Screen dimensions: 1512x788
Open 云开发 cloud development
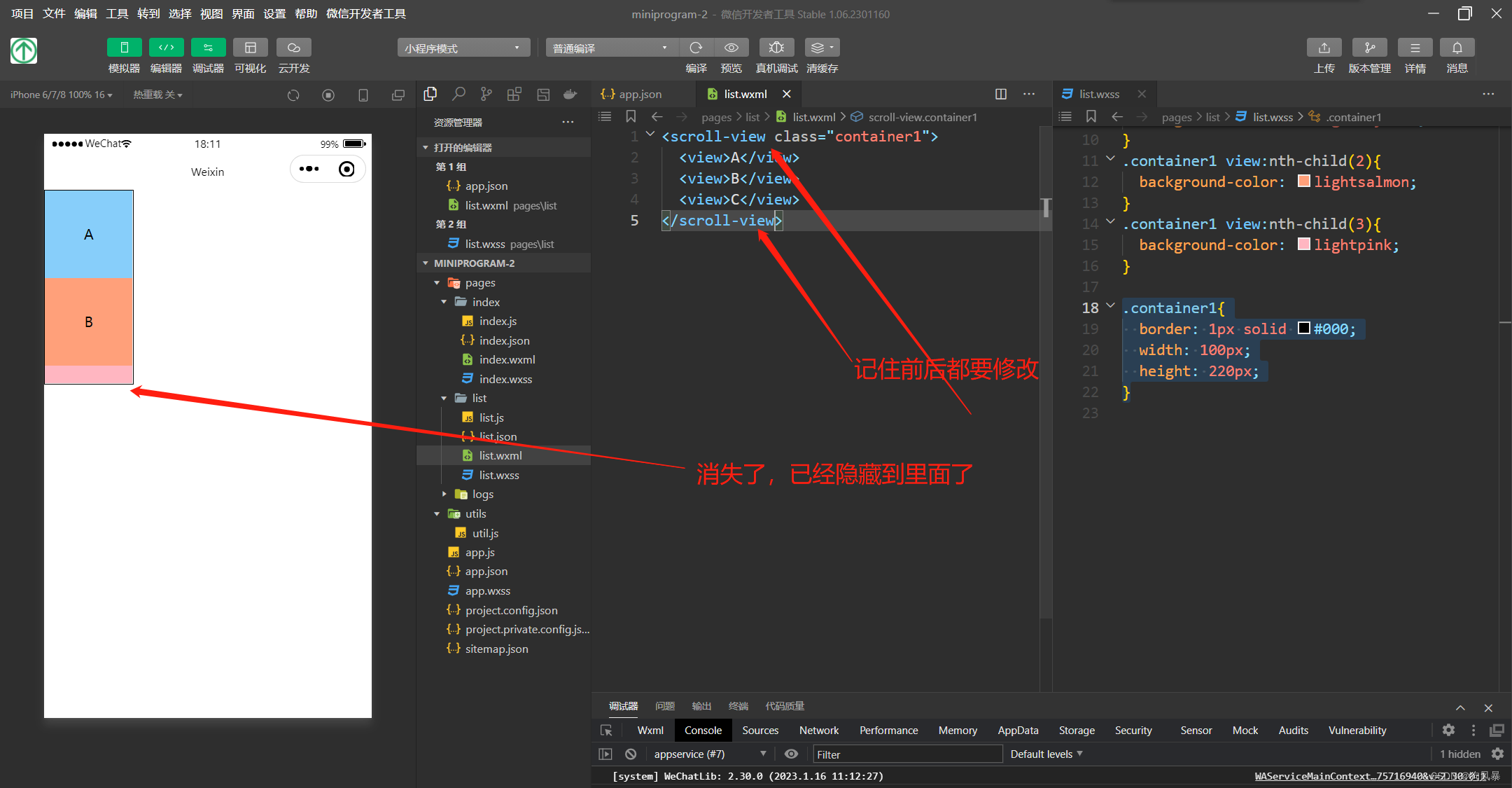[x=293, y=56]
